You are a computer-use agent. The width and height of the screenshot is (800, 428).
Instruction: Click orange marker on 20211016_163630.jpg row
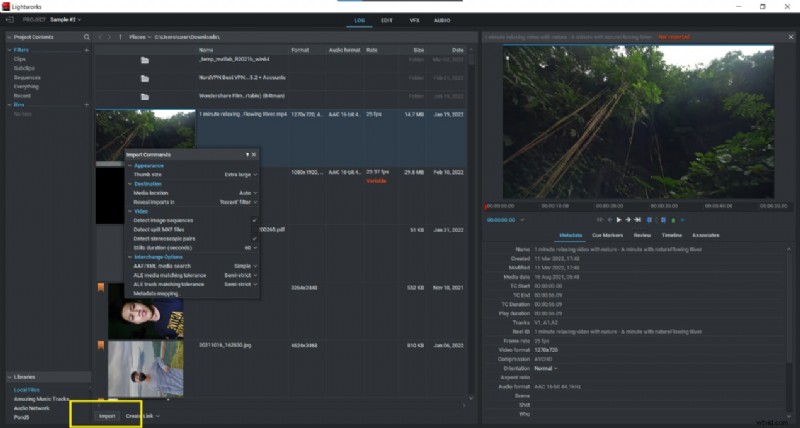point(101,345)
